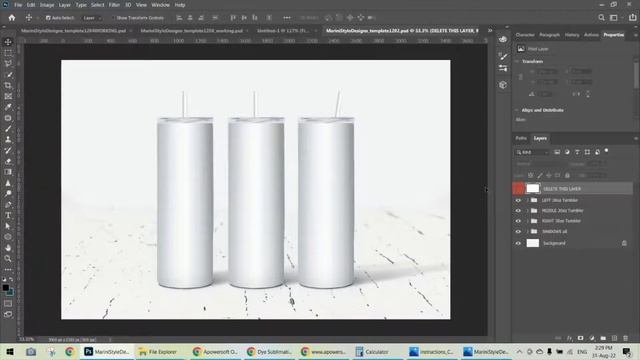
Task: Click the Windows Start button
Action: [10, 351]
